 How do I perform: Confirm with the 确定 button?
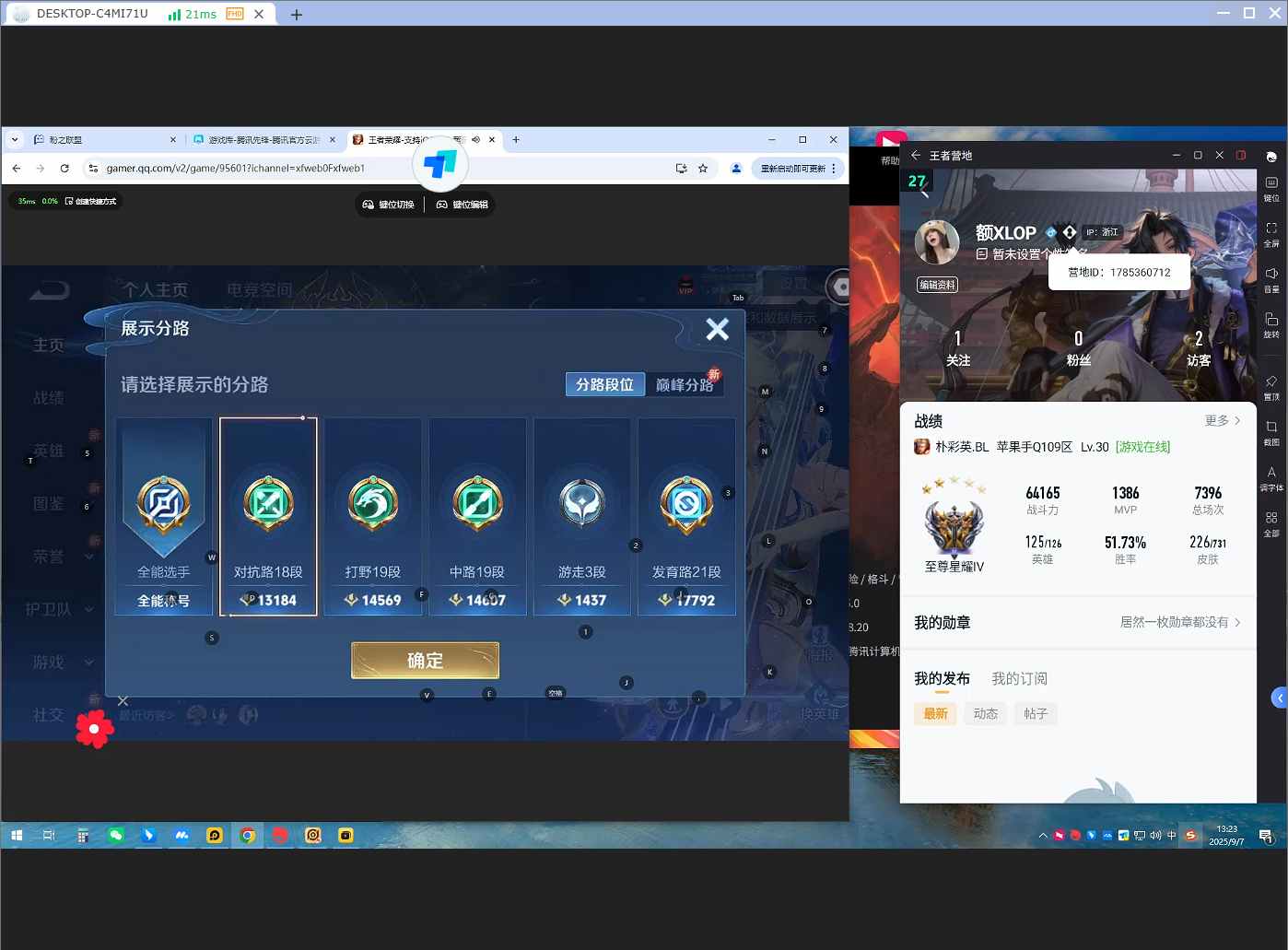425,661
